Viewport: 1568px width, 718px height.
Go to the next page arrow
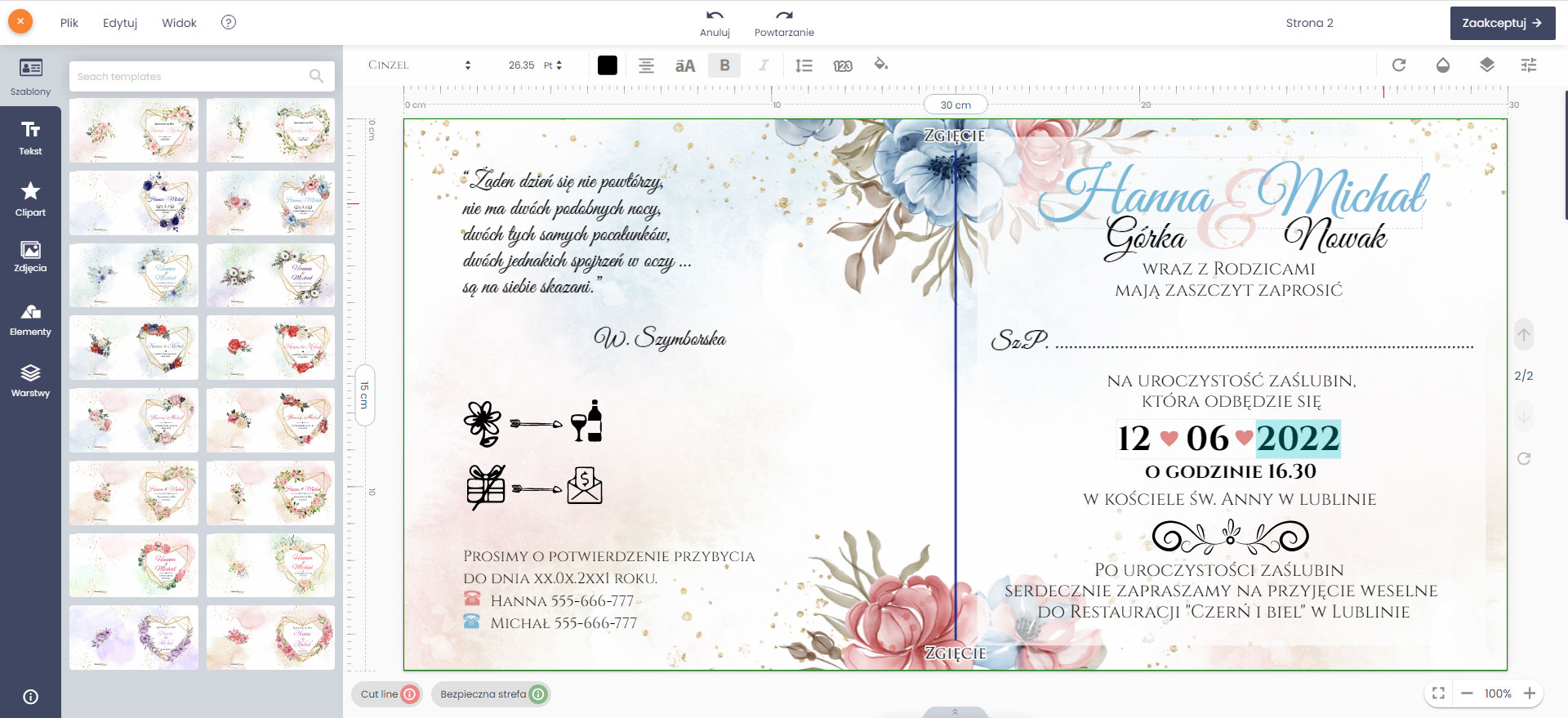pyautogui.click(x=1524, y=417)
